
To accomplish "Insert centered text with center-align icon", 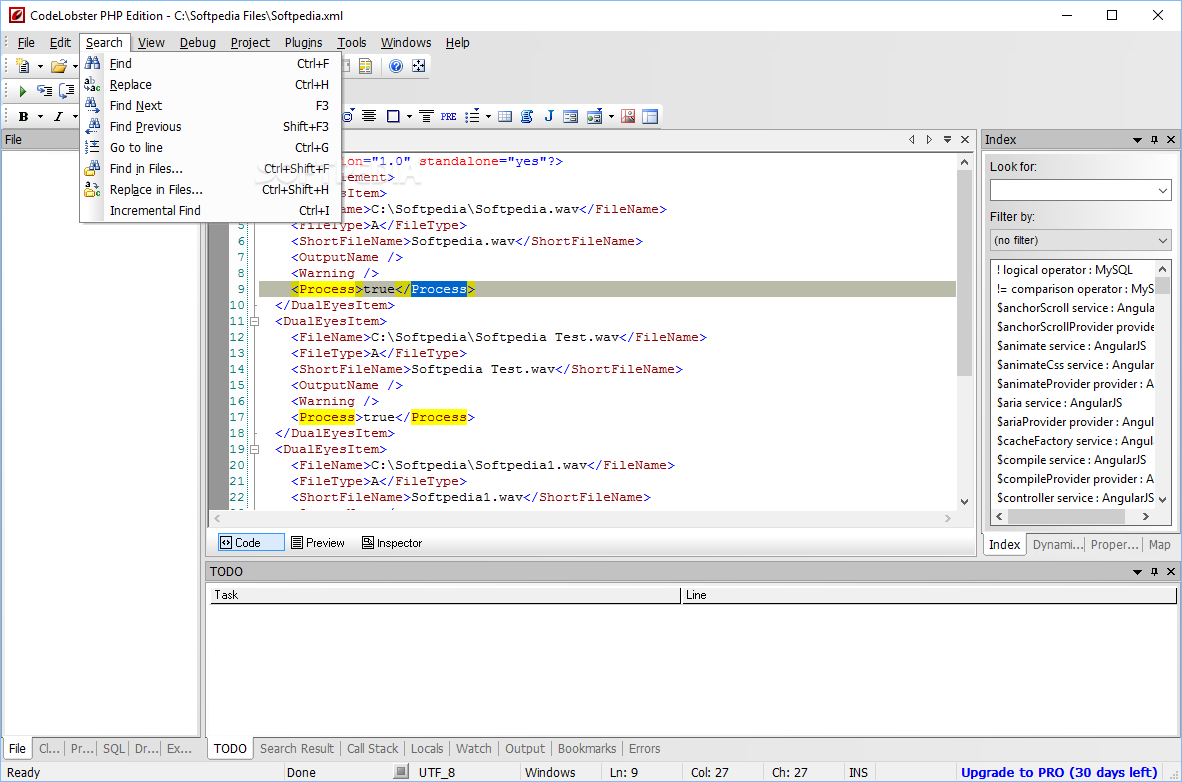I will pos(369,116).
